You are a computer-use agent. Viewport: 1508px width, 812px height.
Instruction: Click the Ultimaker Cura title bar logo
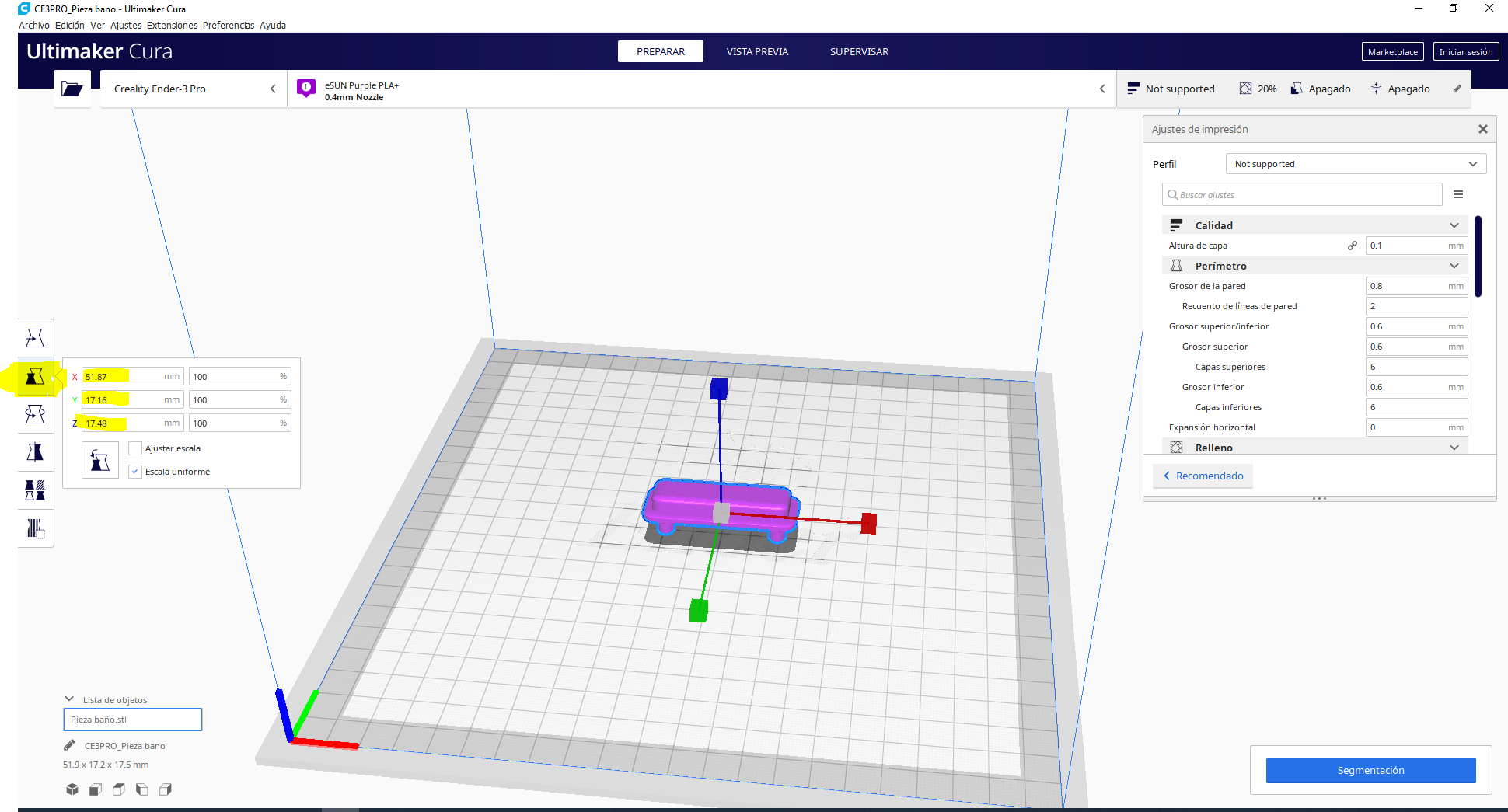coord(24,9)
